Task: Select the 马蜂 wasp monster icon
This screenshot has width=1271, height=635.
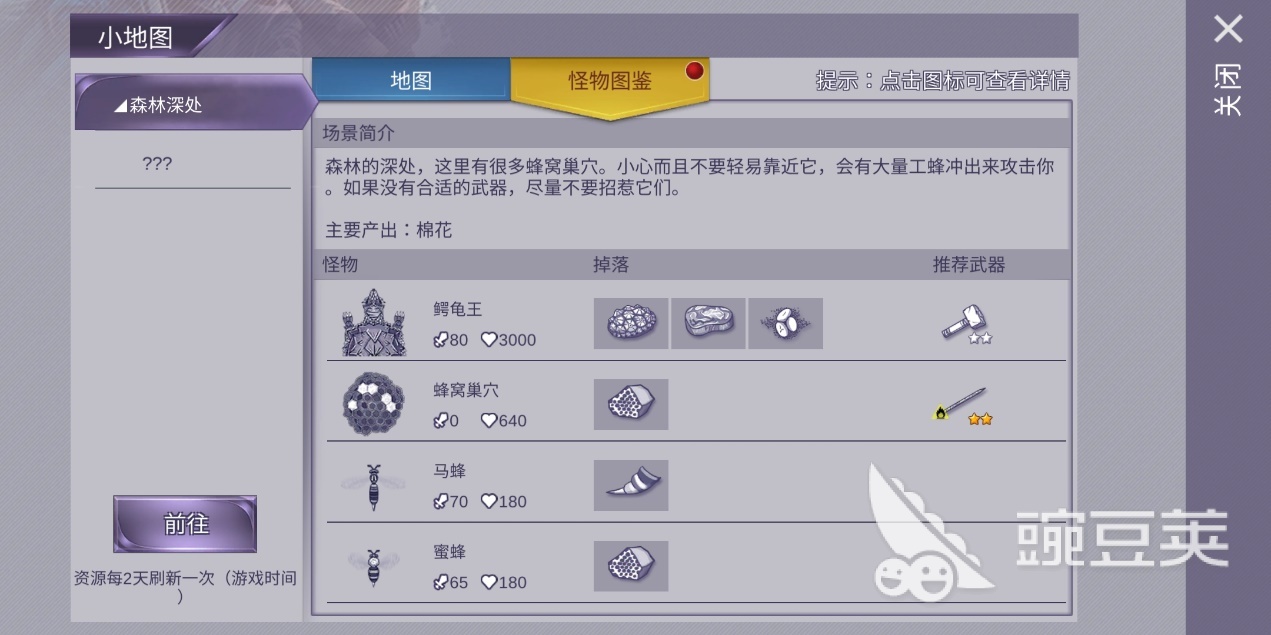Action: click(x=374, y=486)
